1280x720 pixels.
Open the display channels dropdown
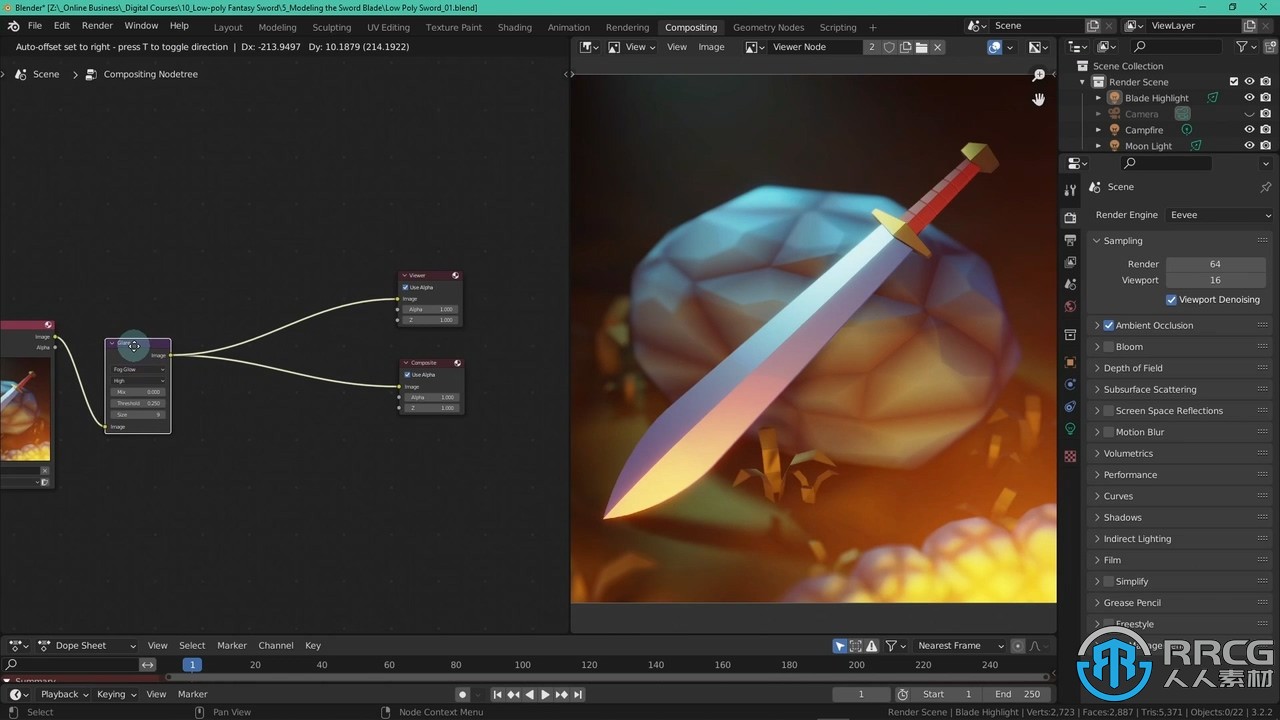click(1039, 47)
